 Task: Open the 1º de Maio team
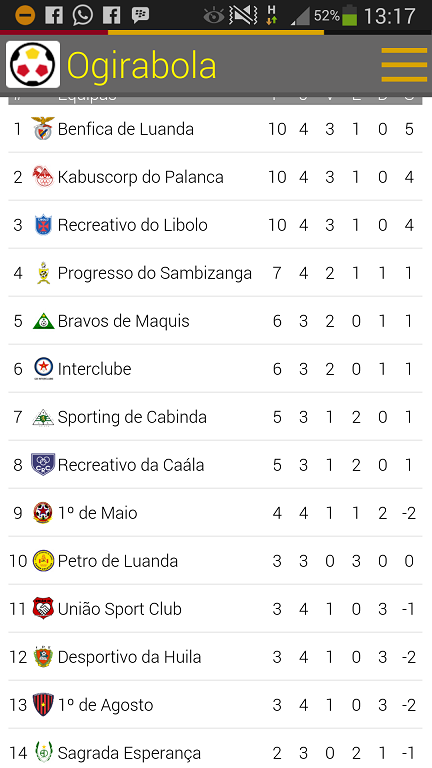point(97,513)
